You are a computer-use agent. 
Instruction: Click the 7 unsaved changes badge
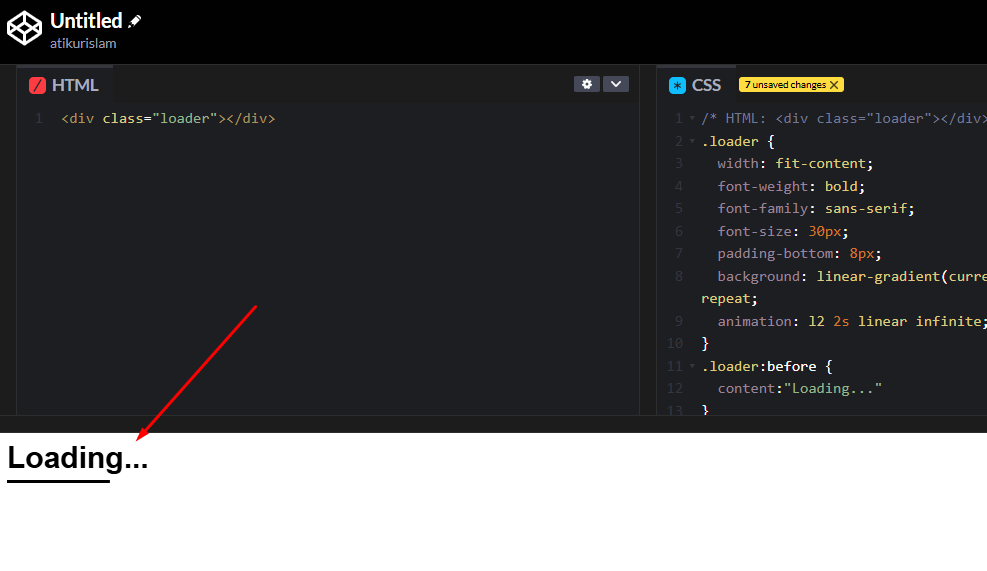click(x=784, y=85)
